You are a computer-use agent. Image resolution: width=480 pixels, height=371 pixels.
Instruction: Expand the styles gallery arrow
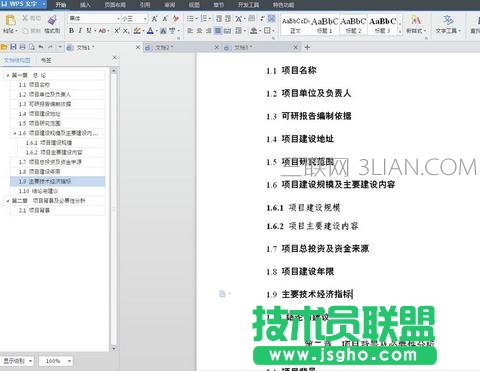click(x=400, y=31)
